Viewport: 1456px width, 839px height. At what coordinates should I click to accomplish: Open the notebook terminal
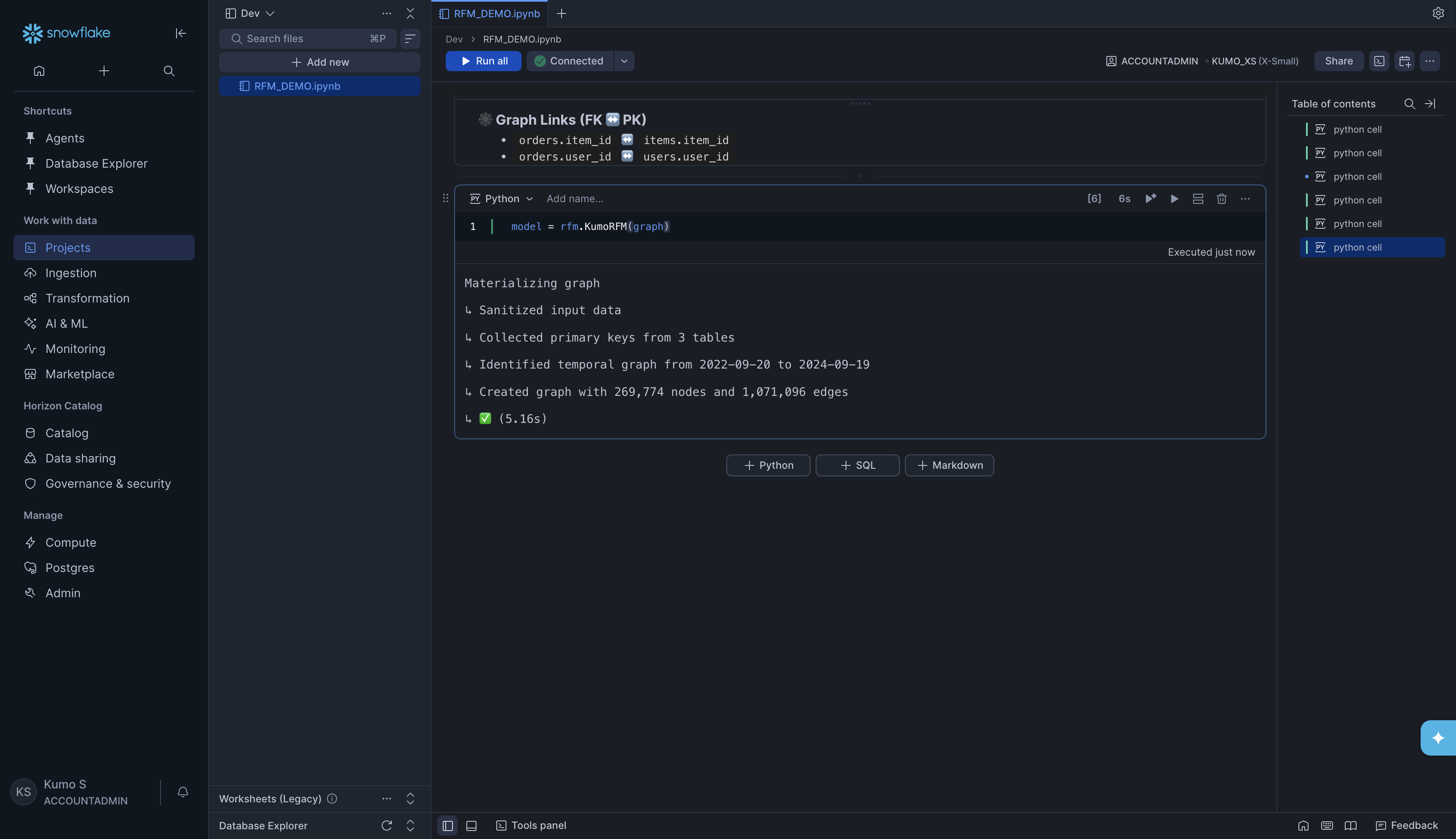(x=1379, y=61)
